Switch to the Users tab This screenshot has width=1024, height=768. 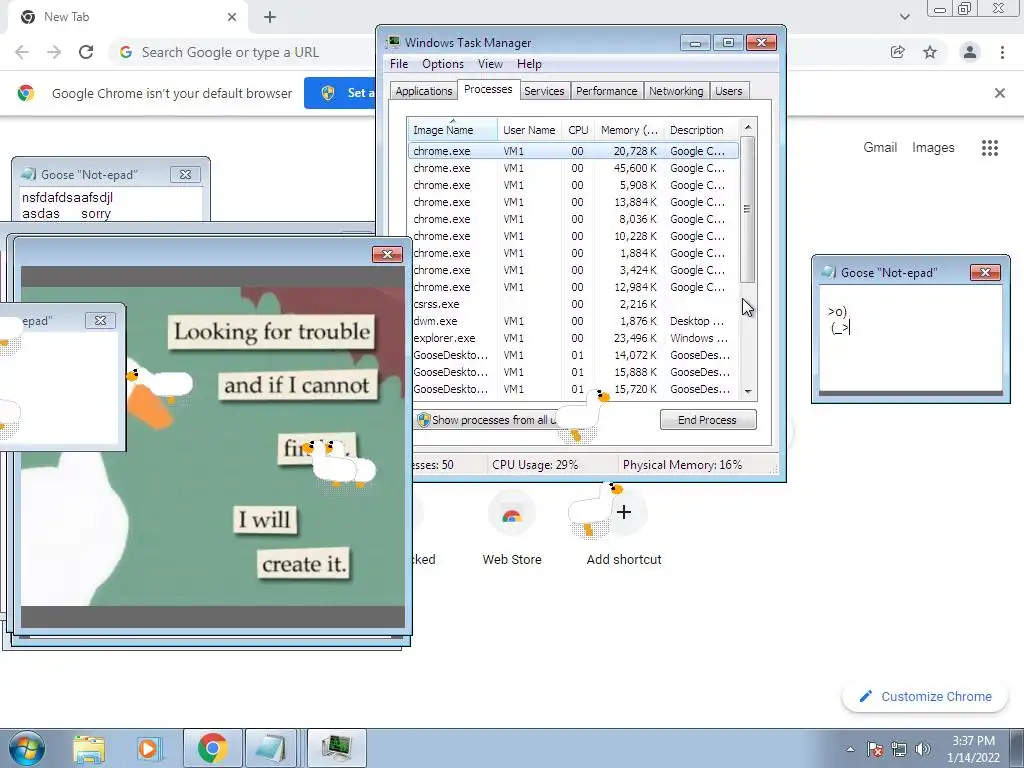[729, 91]
